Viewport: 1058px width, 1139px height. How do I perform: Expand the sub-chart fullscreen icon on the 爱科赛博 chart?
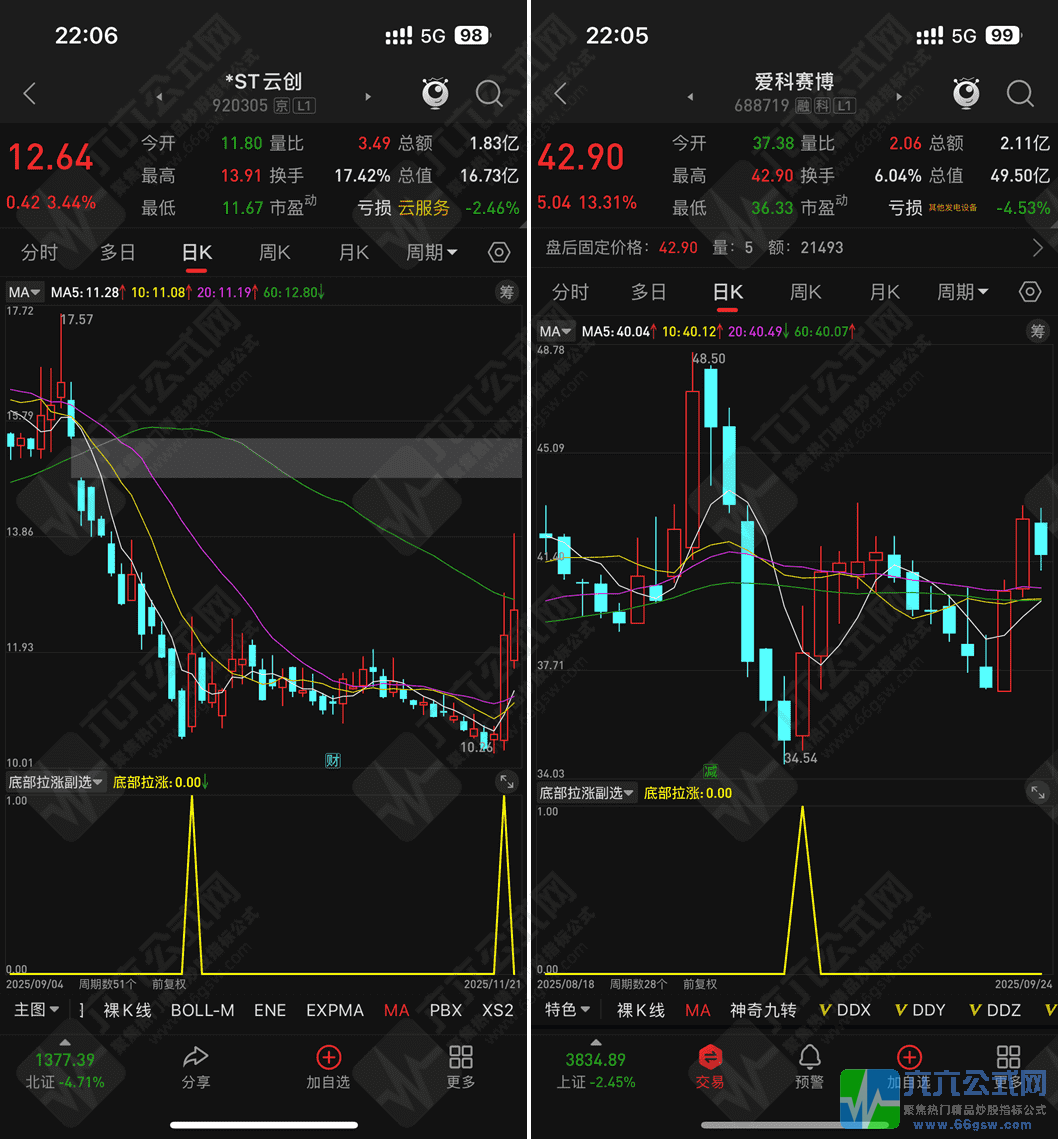pyautogui.click(x=1038, y=793)
